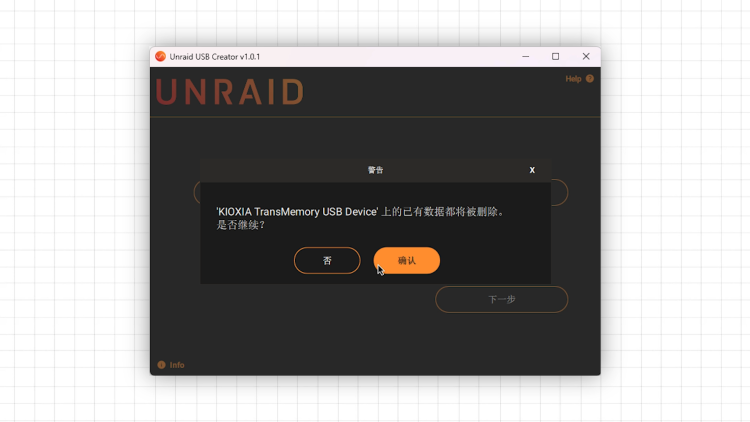Click the Info circle icon
The height and width of the screenshot is (422, 750).
[x=161, y=365]
